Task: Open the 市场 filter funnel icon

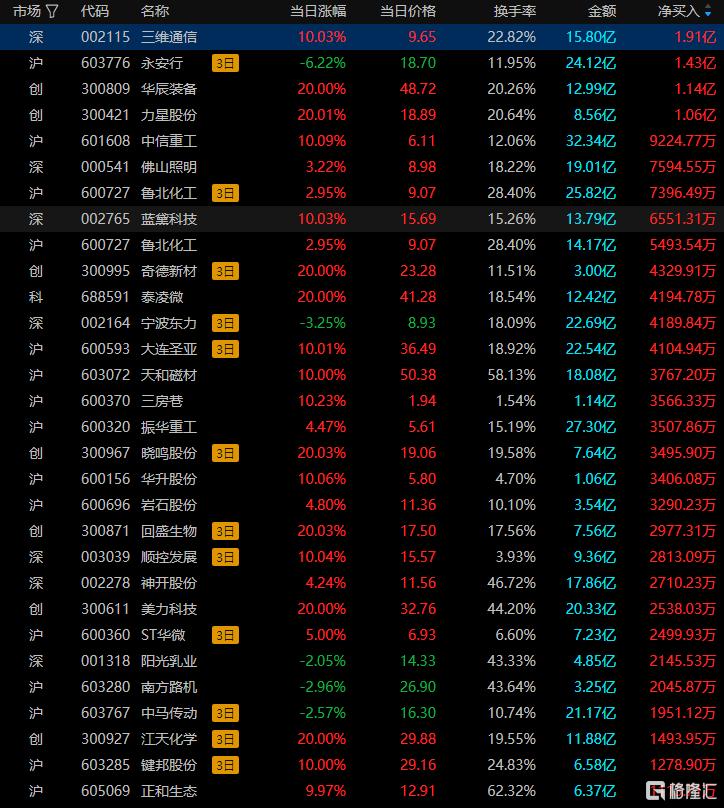Action: [x=52, y=11]
